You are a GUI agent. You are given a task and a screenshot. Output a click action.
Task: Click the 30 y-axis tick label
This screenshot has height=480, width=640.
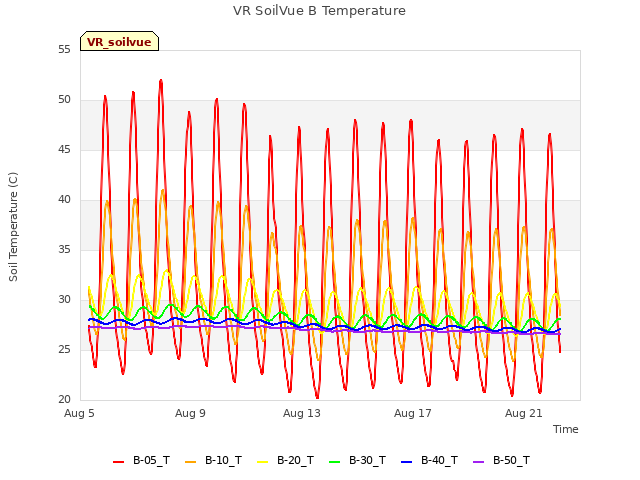pyautogui.click(x=64, y=300)
